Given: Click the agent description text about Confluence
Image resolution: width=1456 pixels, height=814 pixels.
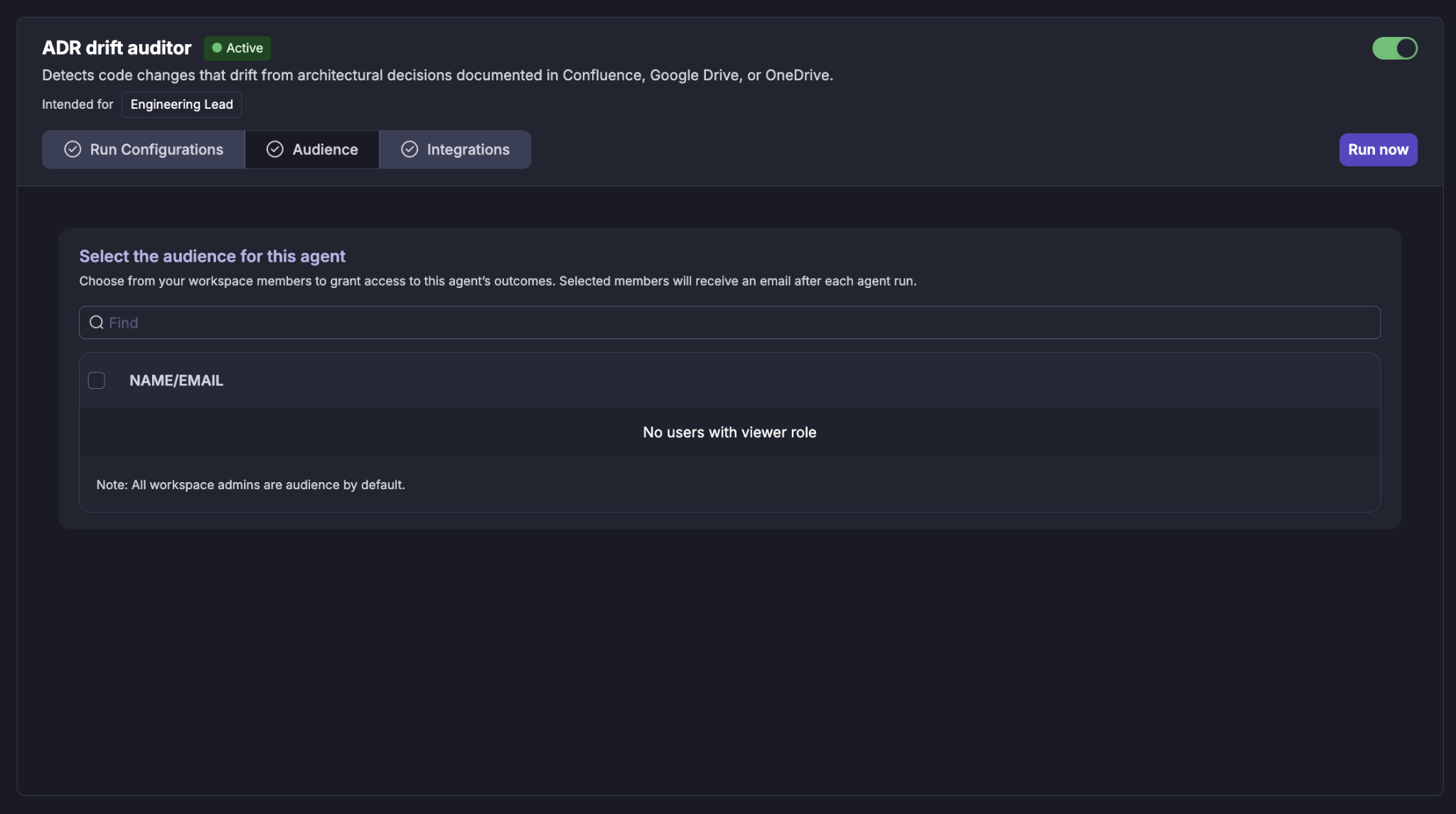Looking at the screenshot, I should click(x=437, y=75).
